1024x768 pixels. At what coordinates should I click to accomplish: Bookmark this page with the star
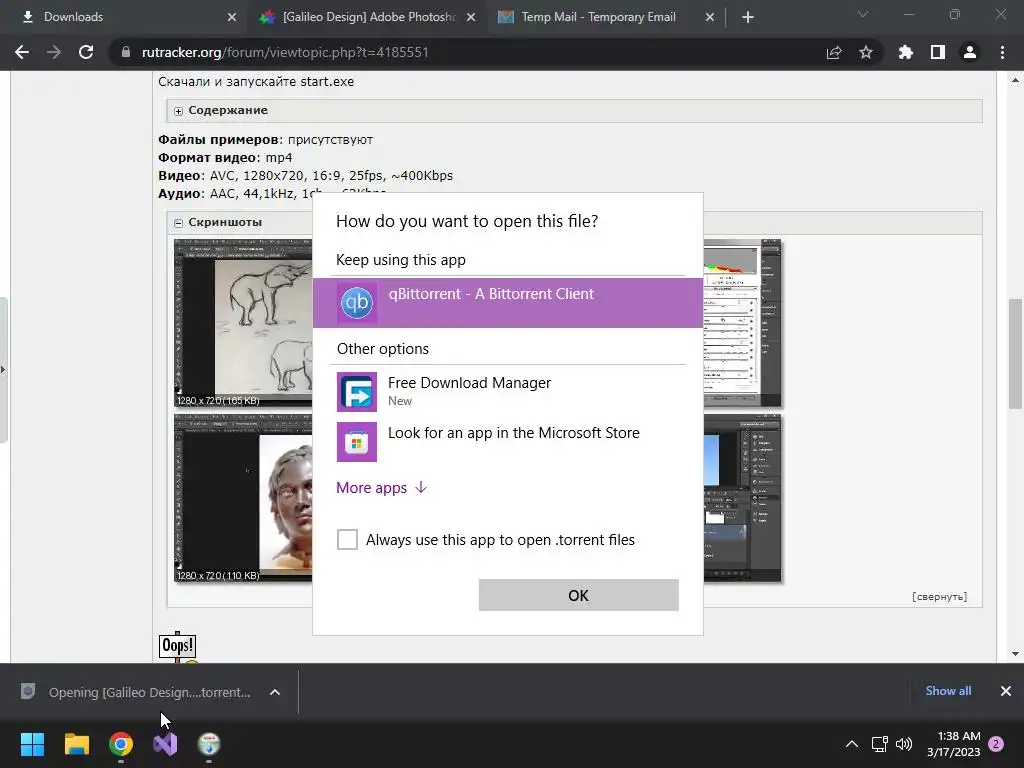click(866, 52)
